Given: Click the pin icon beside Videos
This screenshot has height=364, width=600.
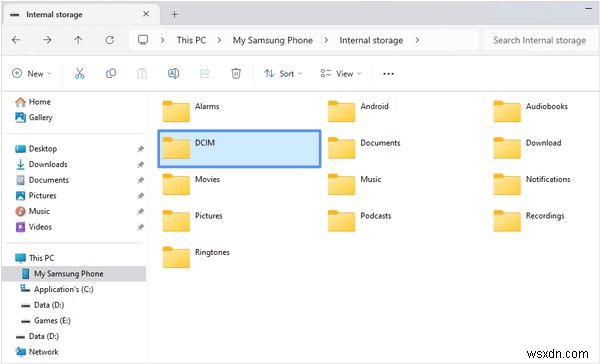Looking at the screenshot, I should click(141, 227).
